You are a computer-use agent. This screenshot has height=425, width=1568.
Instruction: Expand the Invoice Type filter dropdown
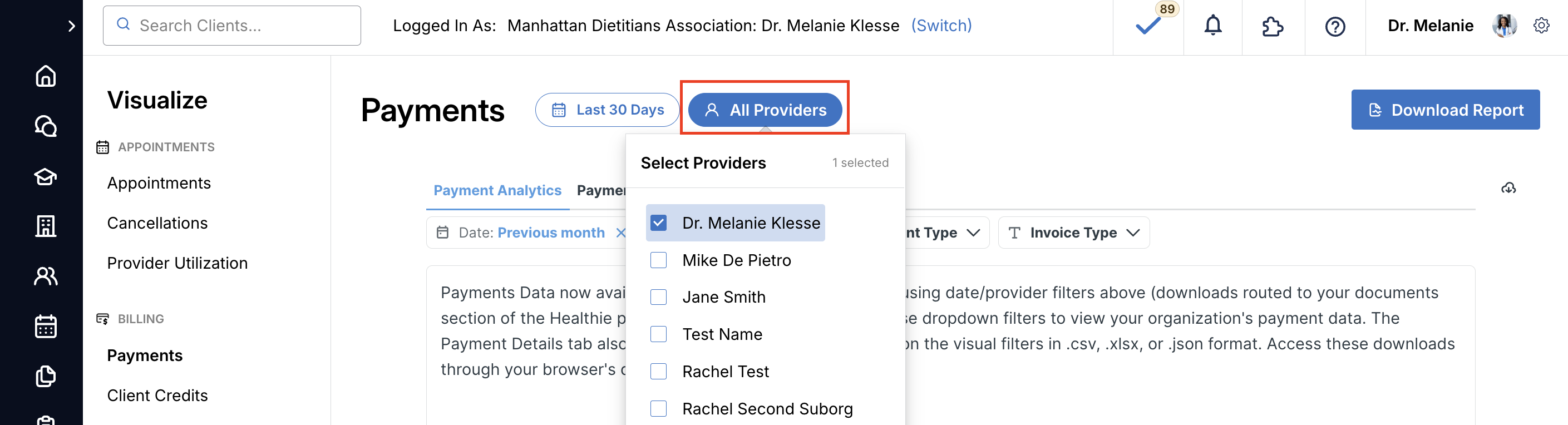tap(1074, 233)
